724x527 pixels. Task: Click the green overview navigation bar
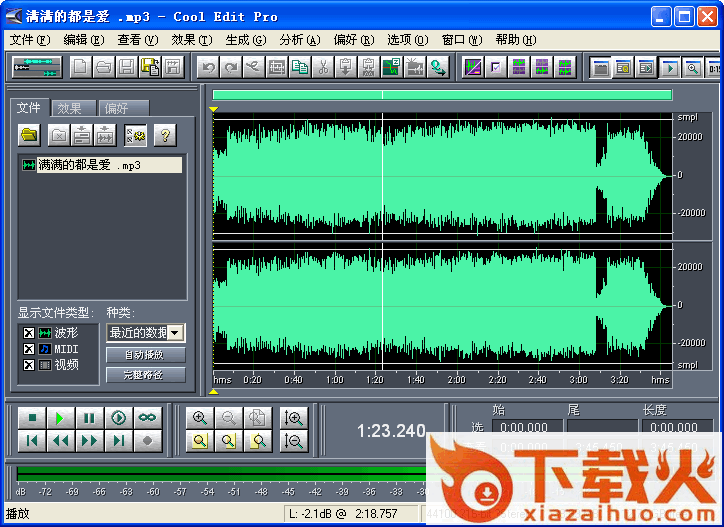coord(442,95)
